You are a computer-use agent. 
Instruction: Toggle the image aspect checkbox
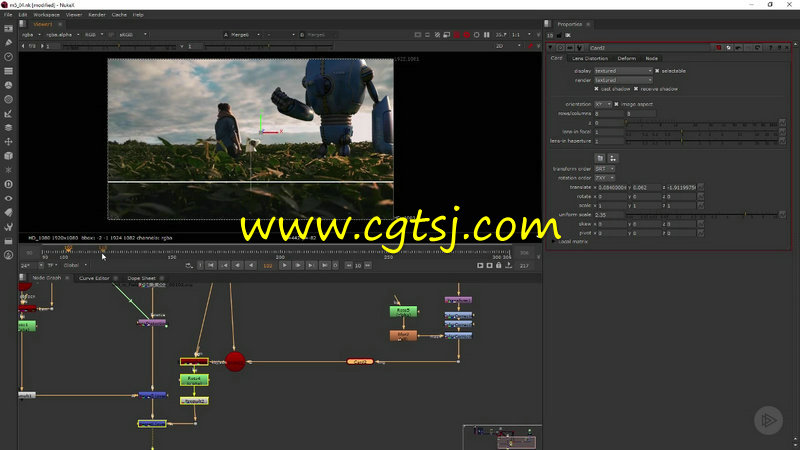point(616,104)
